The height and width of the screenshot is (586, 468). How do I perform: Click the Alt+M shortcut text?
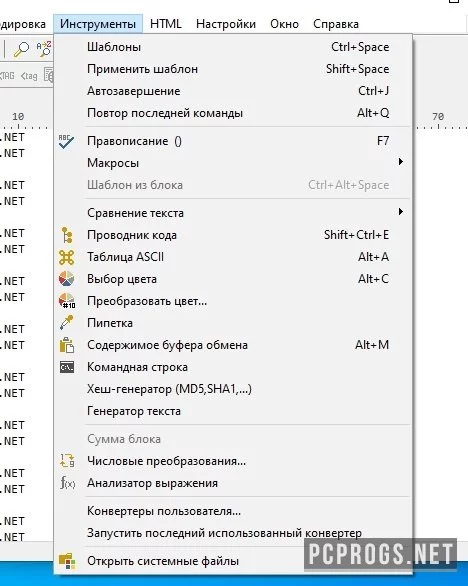(x=372, y=345)
